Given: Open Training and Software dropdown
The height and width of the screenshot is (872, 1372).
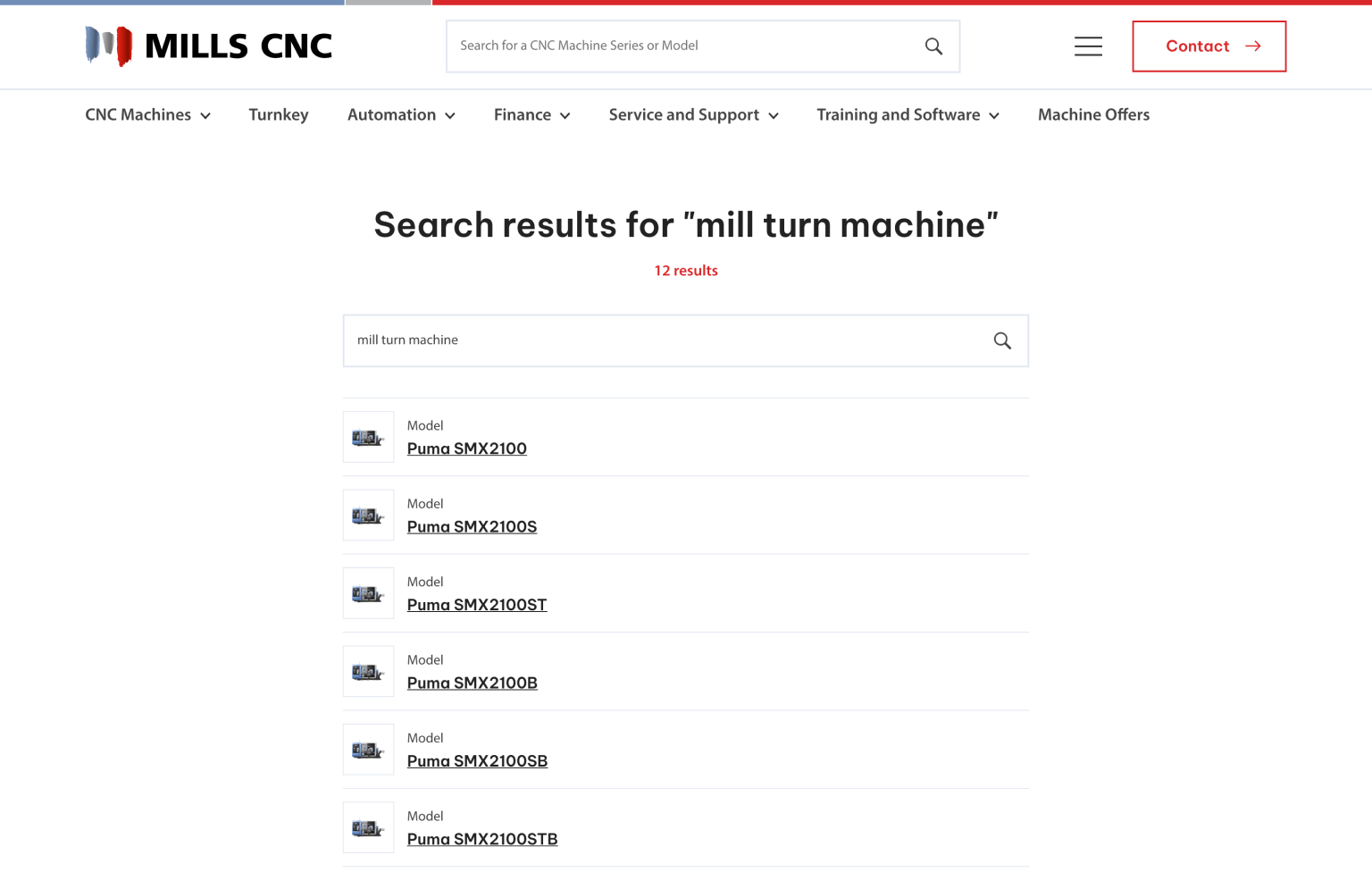Looking at the screenshot, I should 908,115.
